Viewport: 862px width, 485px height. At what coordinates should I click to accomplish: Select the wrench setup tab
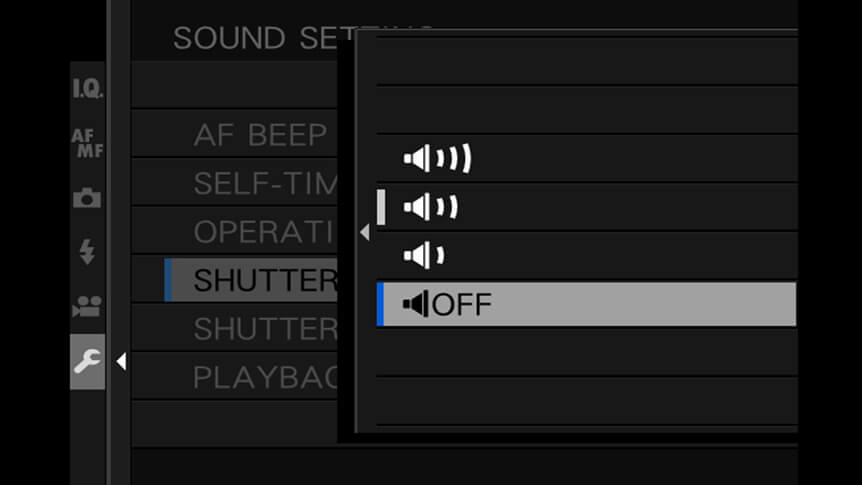point(87,361)
